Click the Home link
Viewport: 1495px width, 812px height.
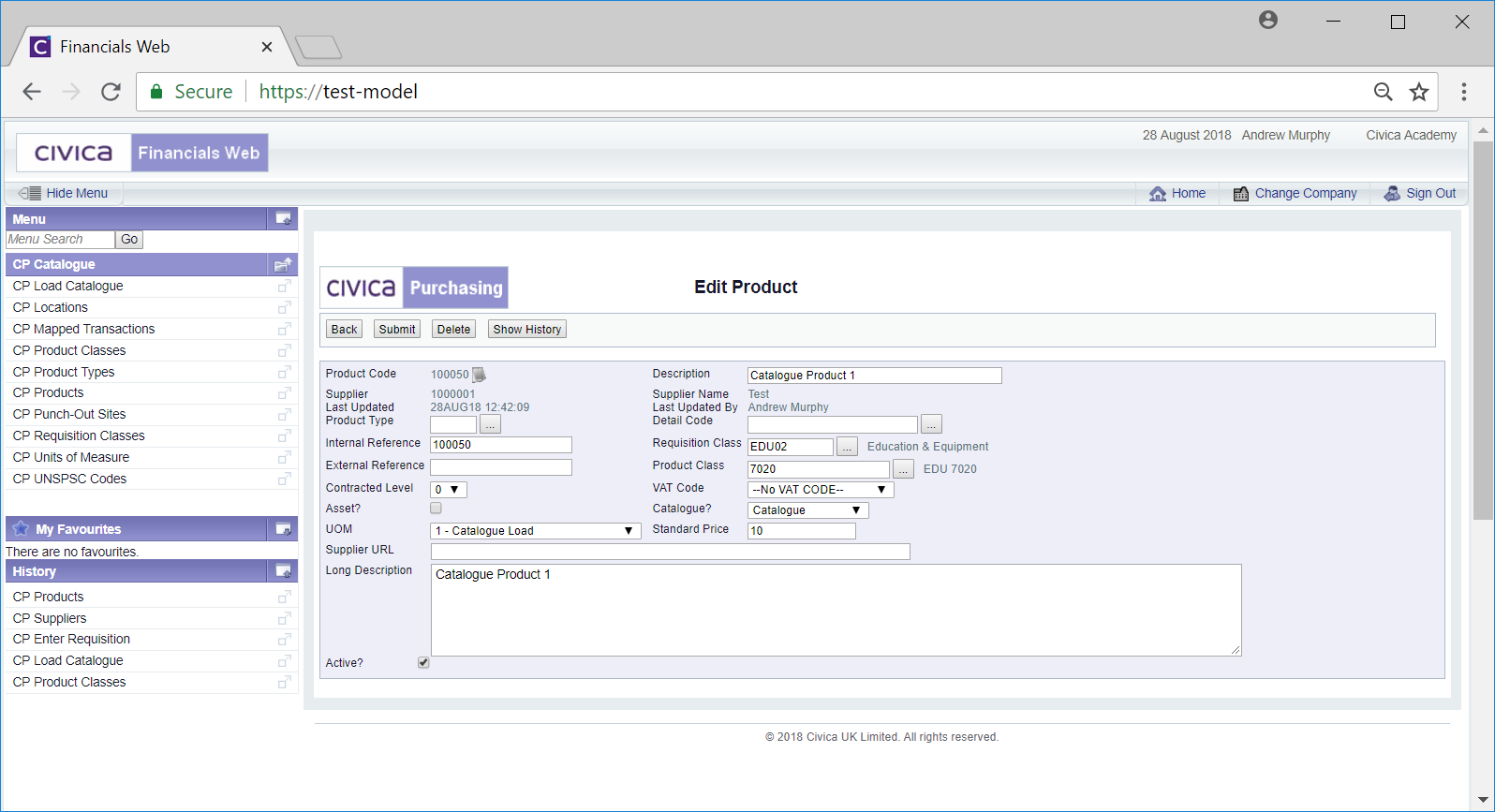1177,193
